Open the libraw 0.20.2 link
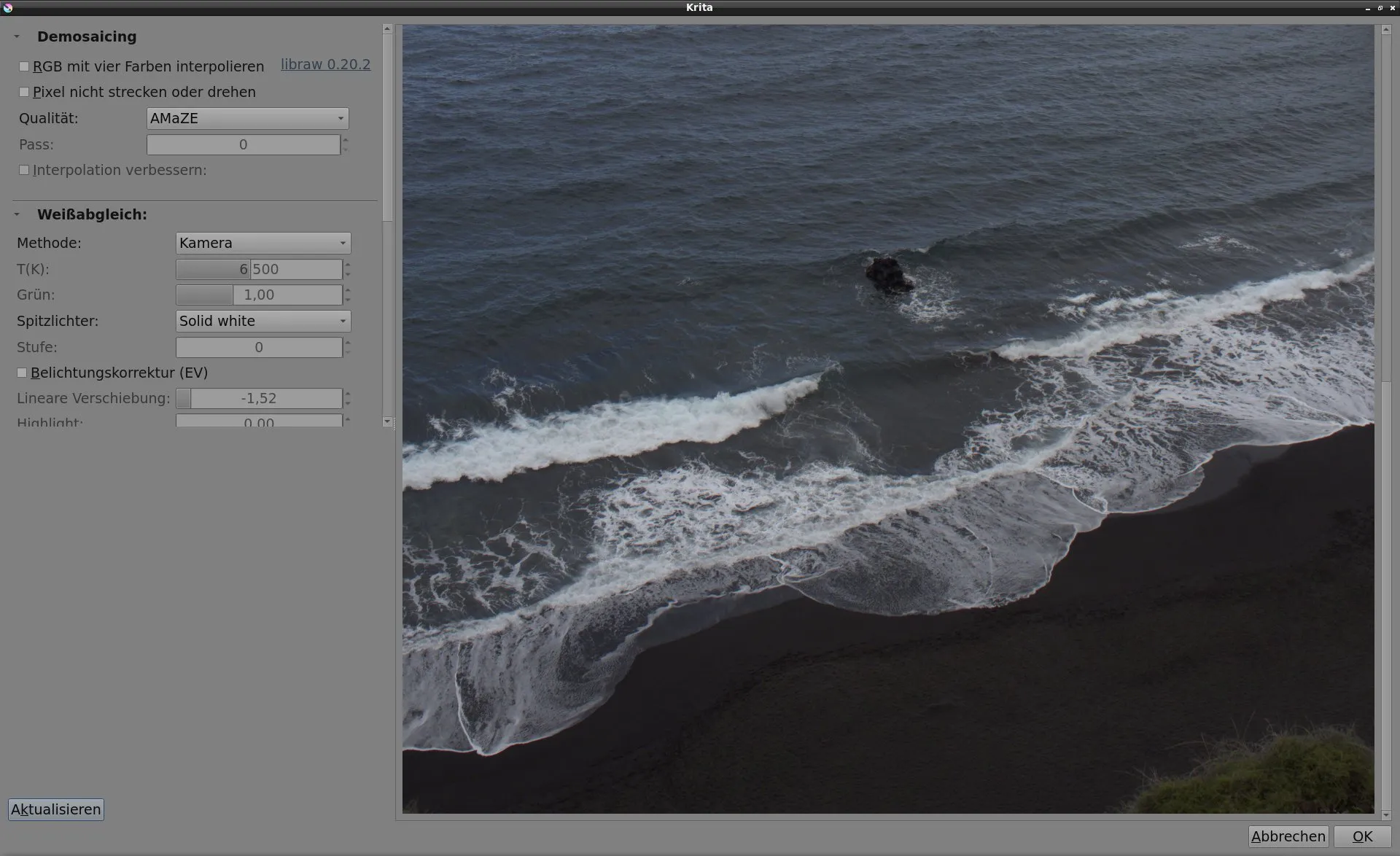The height and width of the screenshot is (856, 1400). [325, 64]
